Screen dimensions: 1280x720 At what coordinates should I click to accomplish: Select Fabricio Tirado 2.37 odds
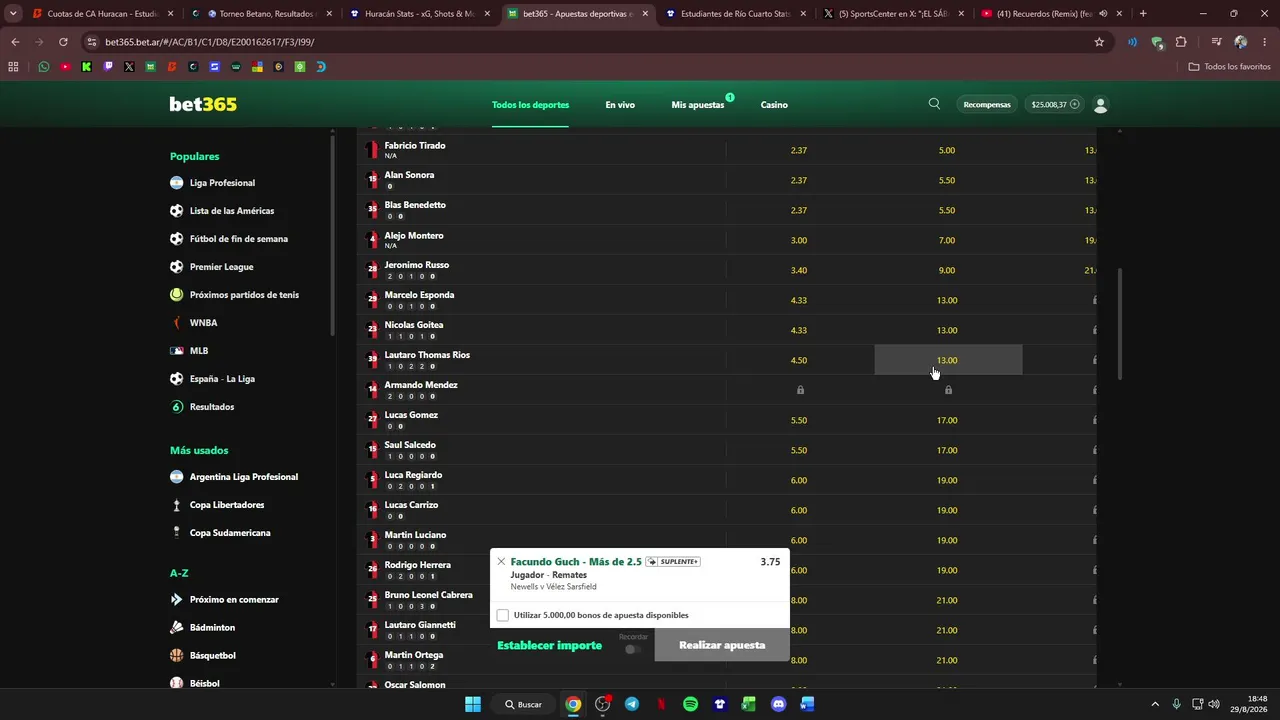[799, 150]
